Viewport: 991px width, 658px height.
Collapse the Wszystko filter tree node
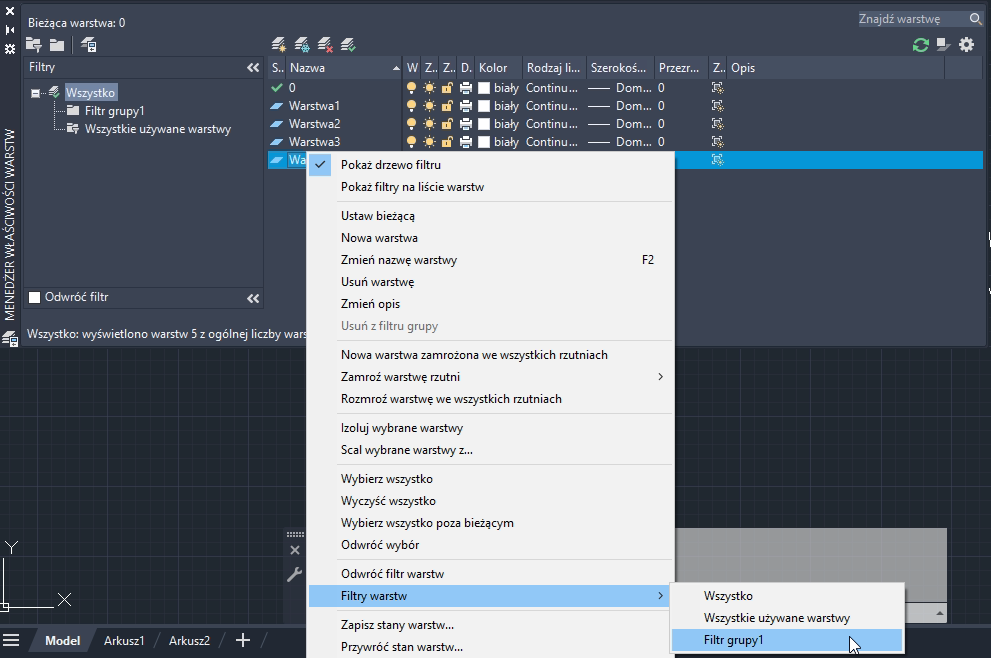[35, 93]
